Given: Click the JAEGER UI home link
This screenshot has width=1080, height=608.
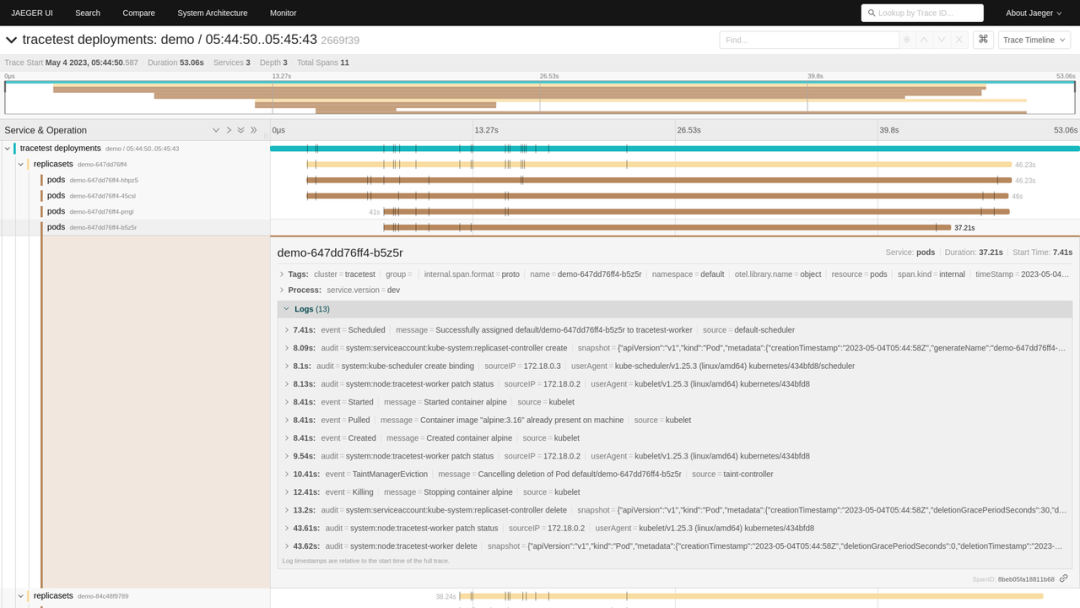Looking at the screenshot, I should pyautogui.click(x=32, y=13).
